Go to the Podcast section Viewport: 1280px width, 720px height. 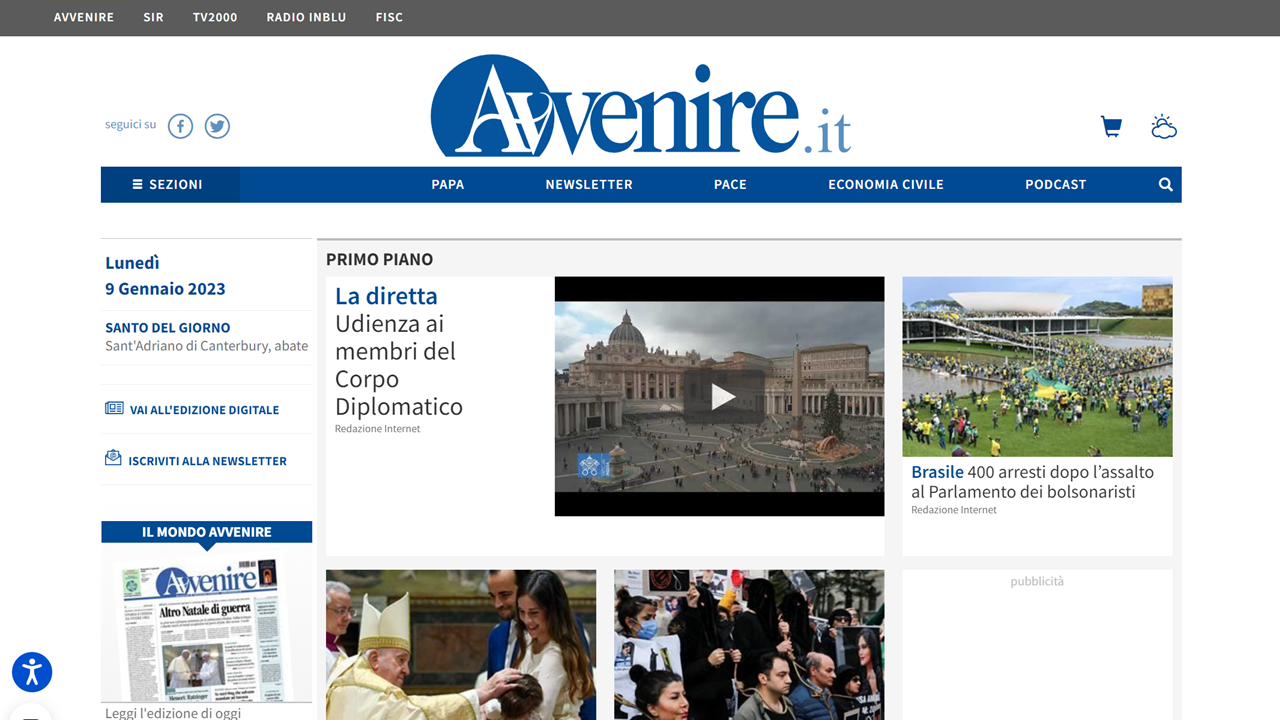point(1055,185)
